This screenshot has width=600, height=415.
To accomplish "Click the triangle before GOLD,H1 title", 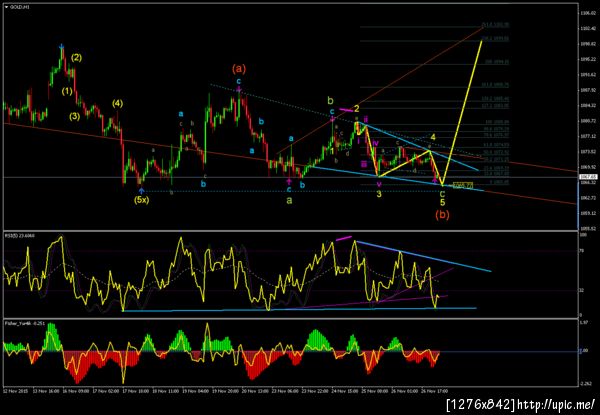I will 6,7.
